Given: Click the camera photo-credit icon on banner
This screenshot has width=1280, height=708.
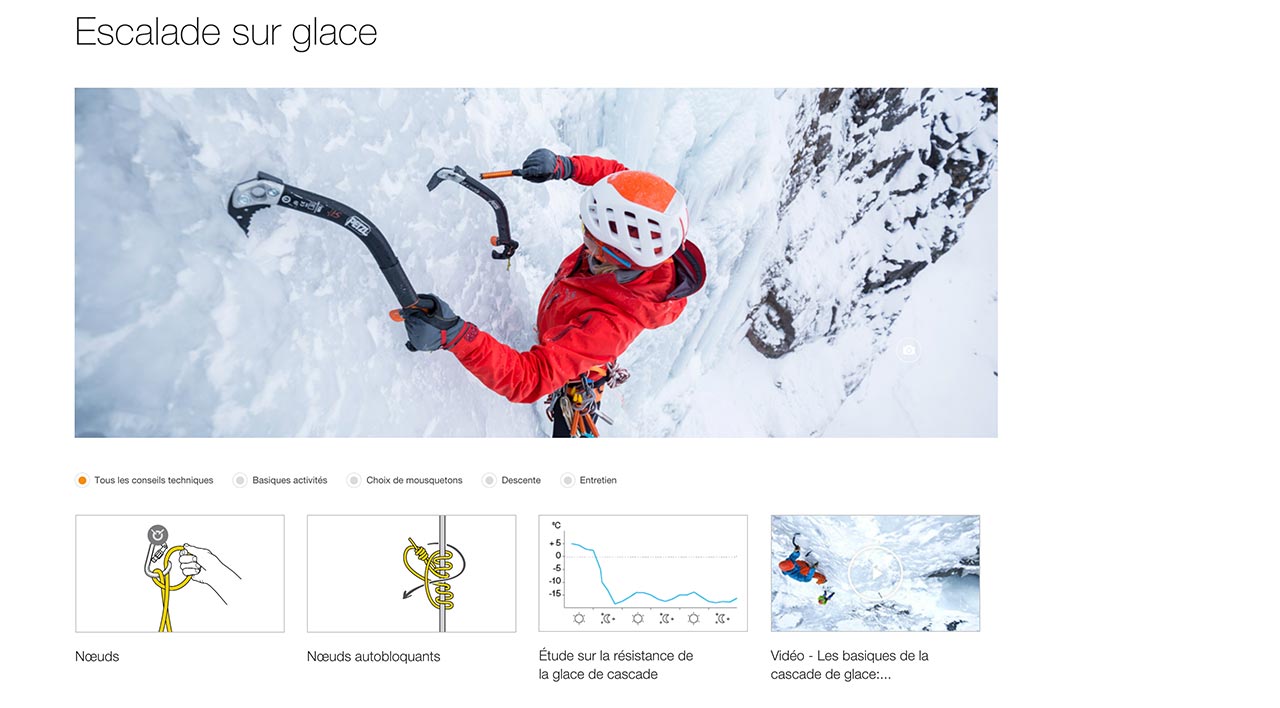Looking at the screenshot, I should click(908, 351).
